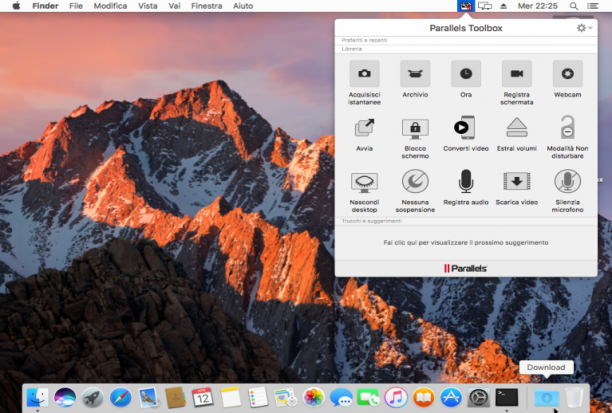612x413 pixels.
Task: Launch Maps from the Dock
Action: pyautogui.click(x=286, y=398)
